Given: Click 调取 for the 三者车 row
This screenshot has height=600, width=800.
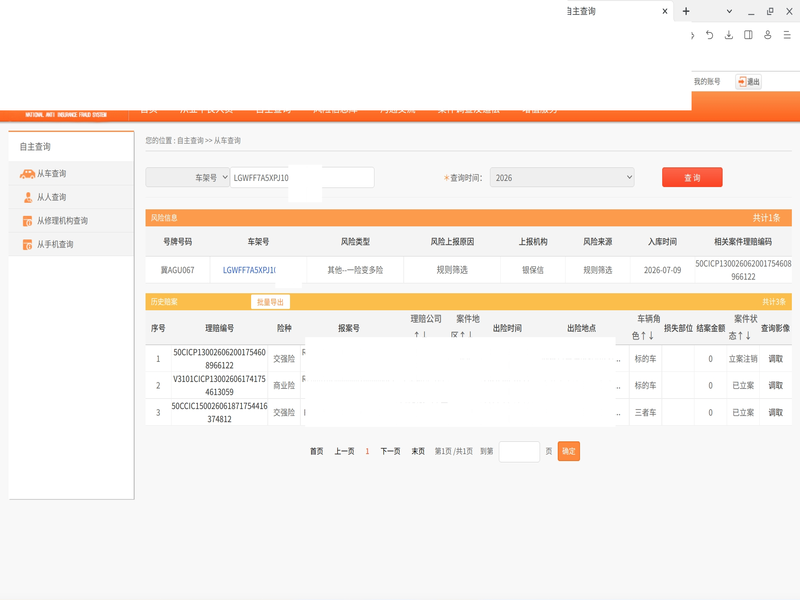Looking at the screenshot, I should click(776, 413).
